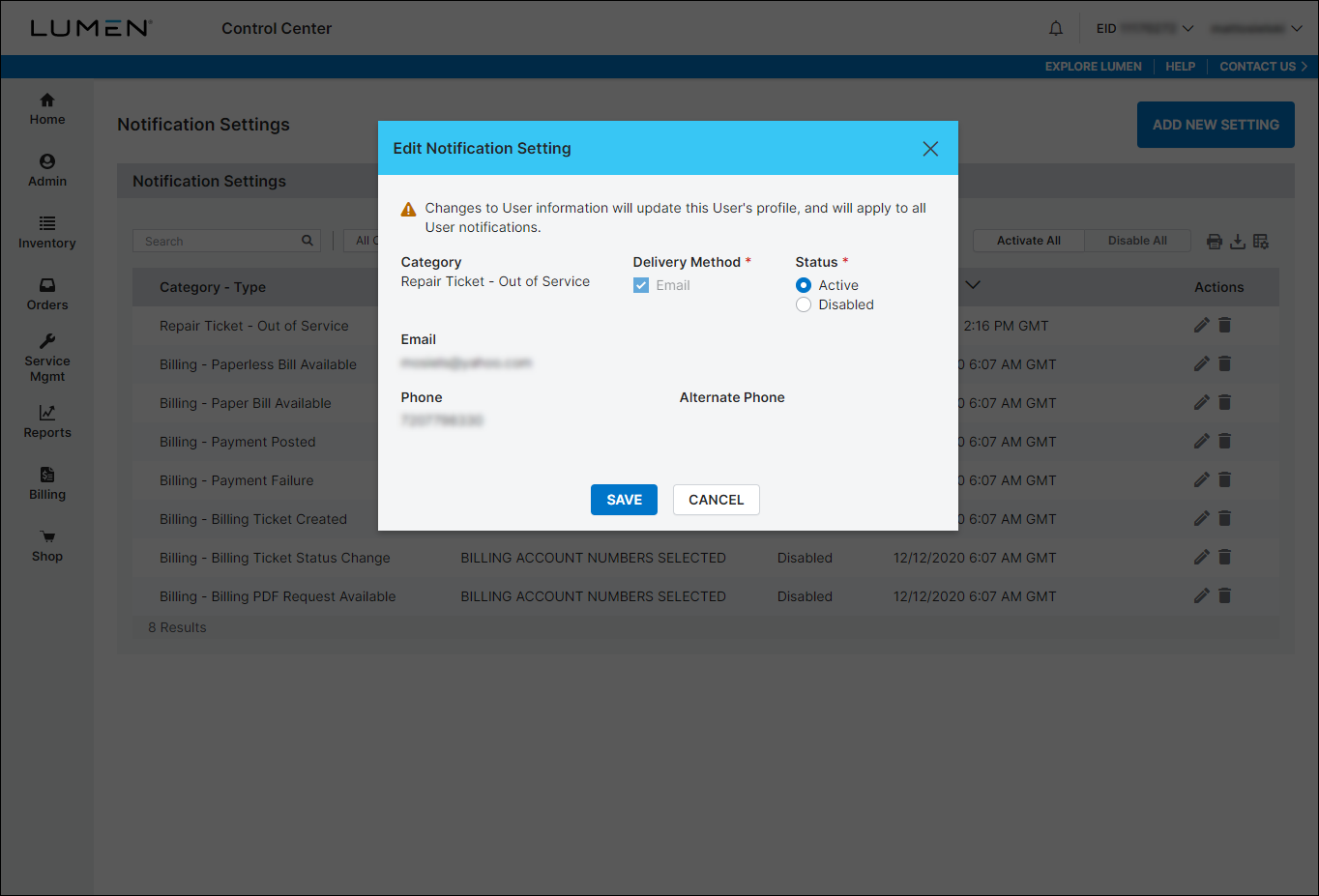Open the HELP menu item

(x=1180, y=67)
